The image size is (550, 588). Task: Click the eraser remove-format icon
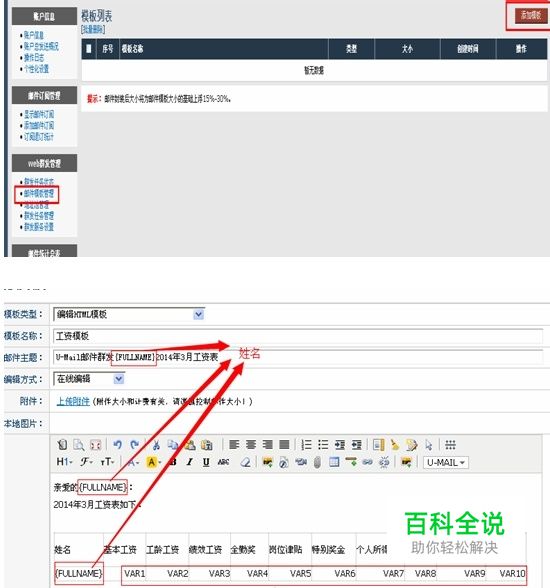tap(246, 462)
